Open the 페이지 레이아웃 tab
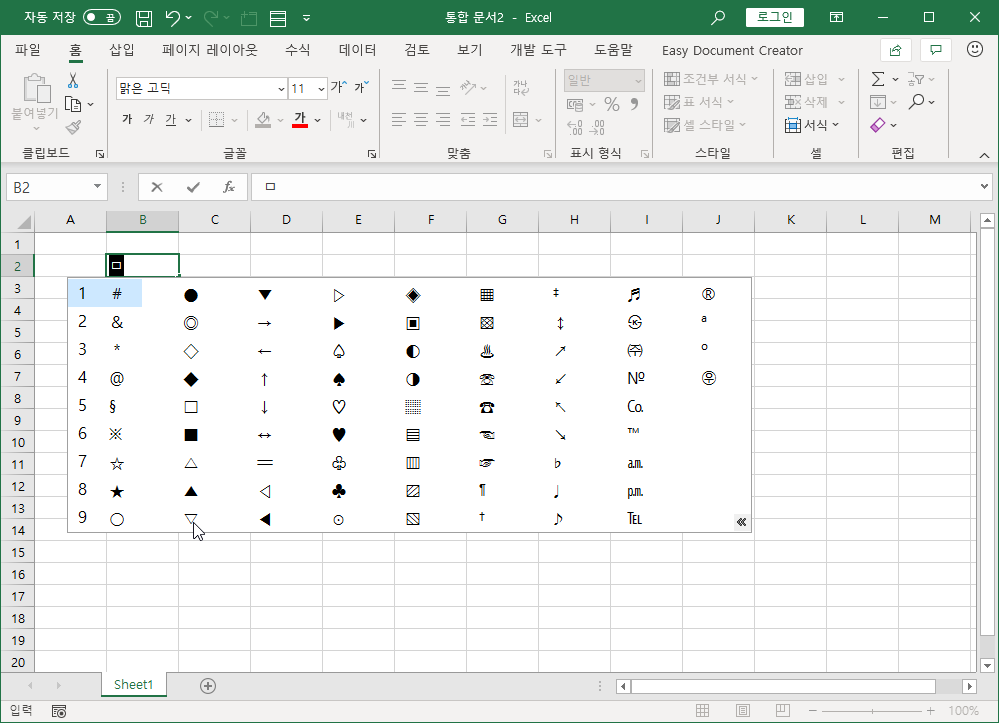 pyautogui.click(x=210, y=50)
